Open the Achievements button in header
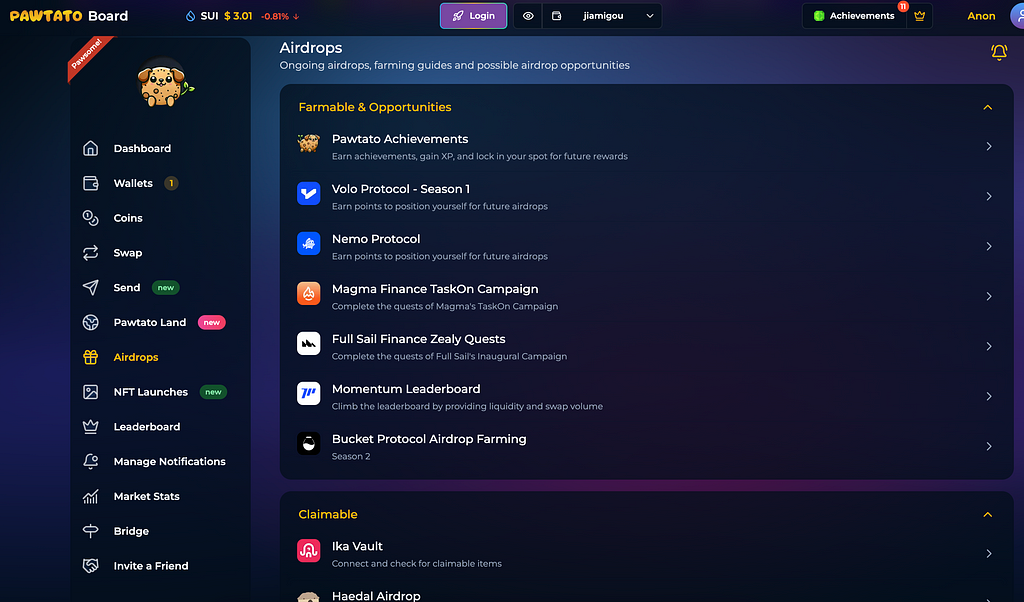The image size is (1024, 602). click(854, 16)
